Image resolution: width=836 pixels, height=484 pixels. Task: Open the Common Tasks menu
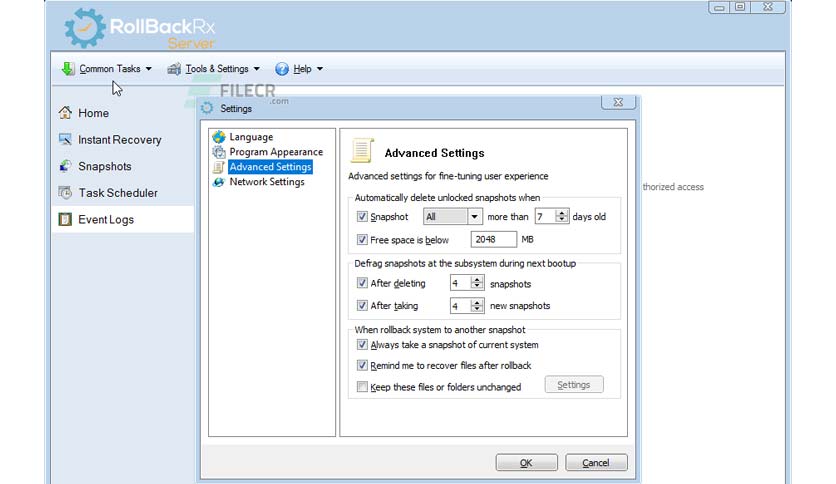pyautogui.click(x=106, y=69)
